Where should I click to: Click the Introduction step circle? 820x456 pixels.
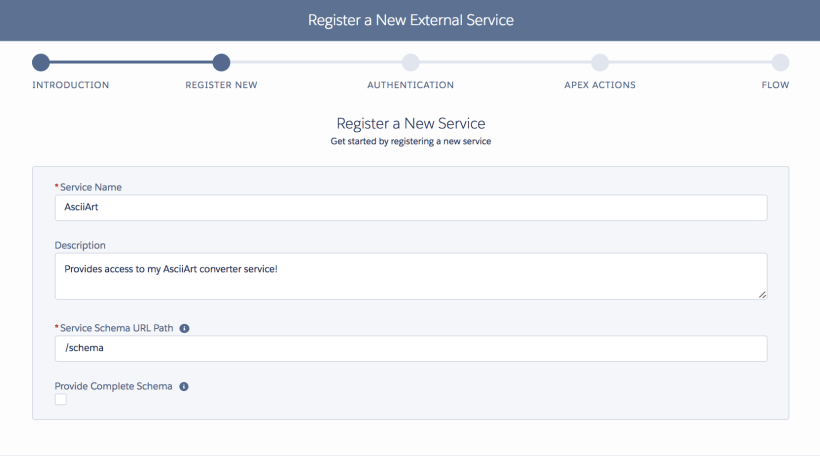pyautogui.click(x=41, y=63)
